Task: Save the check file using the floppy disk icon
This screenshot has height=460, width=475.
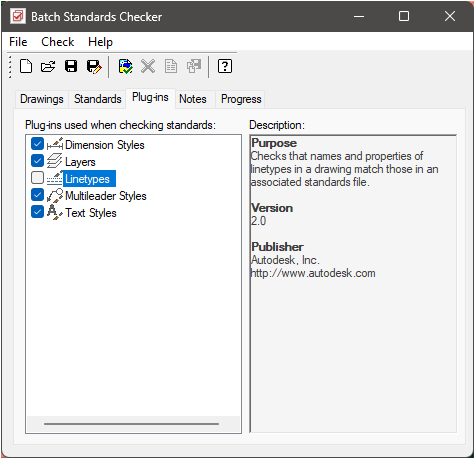Action: (x=71, y=66)
